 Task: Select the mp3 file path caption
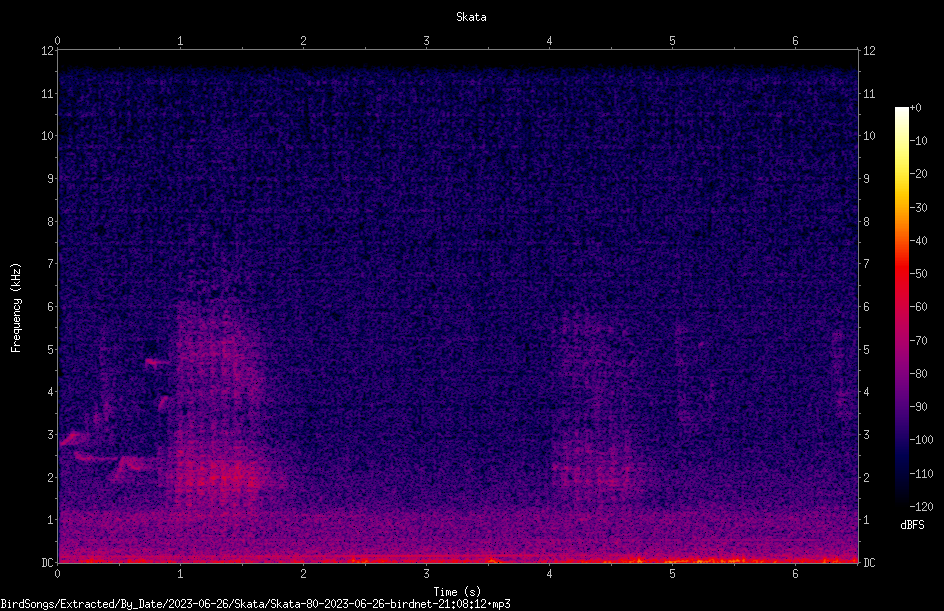[x=255, y=604]
